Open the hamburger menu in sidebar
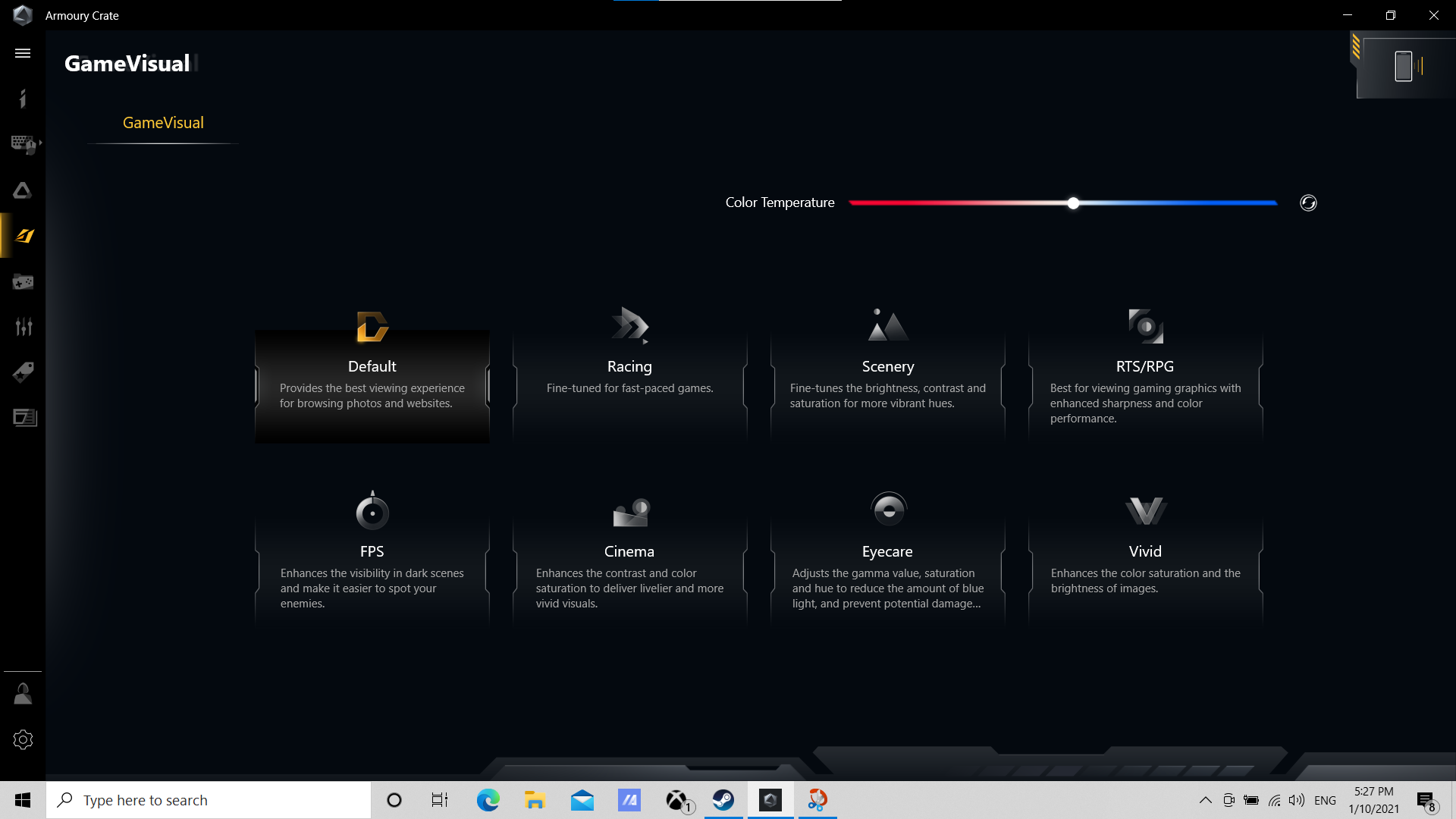Viewport: 1456px width, 819px height. point(23,53)
